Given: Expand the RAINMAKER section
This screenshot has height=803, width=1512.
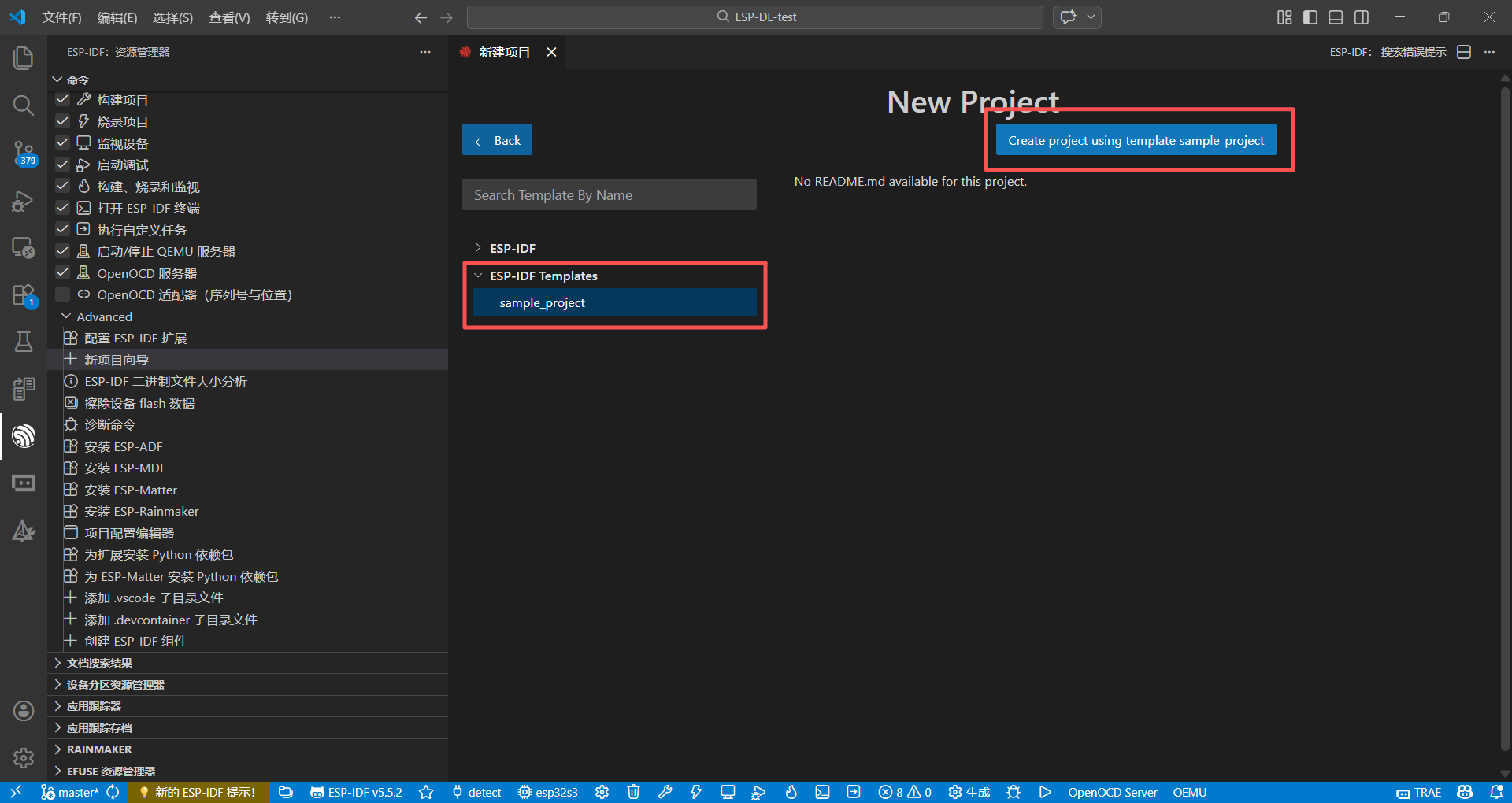Looking at the screenshot, I should (57, 749).
